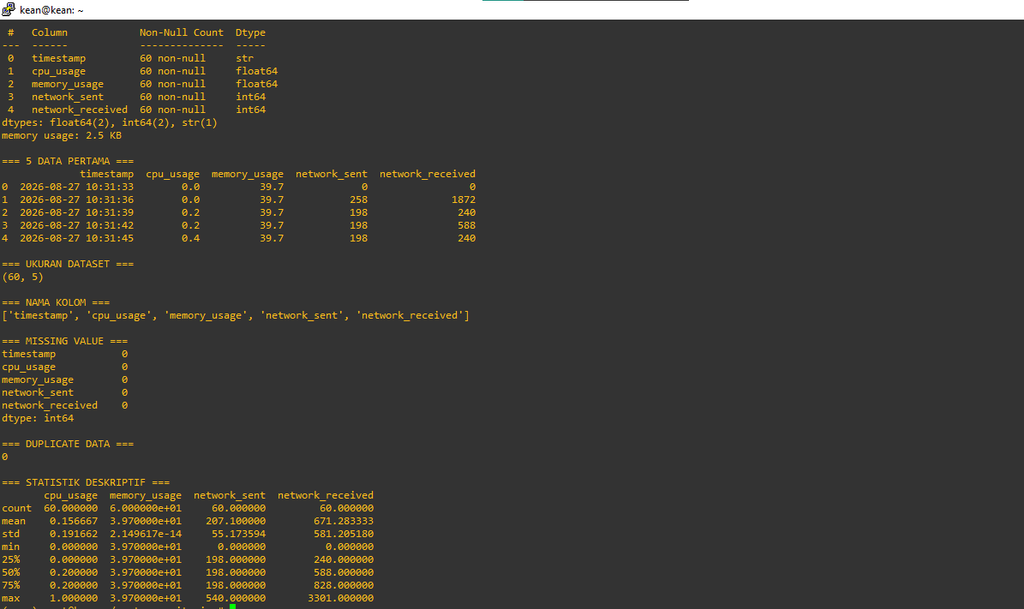
Task: Select the mean network_sent value "207.100000"
Action: point(238,521)
